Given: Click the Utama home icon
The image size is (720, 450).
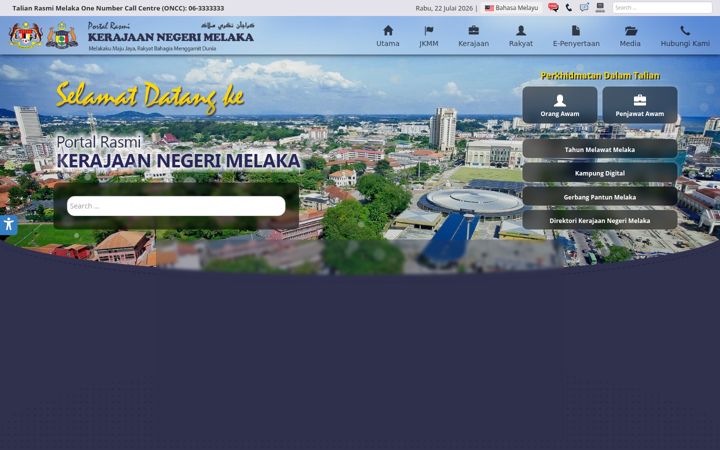Looking at the screenshot, I should coord(388,30).
